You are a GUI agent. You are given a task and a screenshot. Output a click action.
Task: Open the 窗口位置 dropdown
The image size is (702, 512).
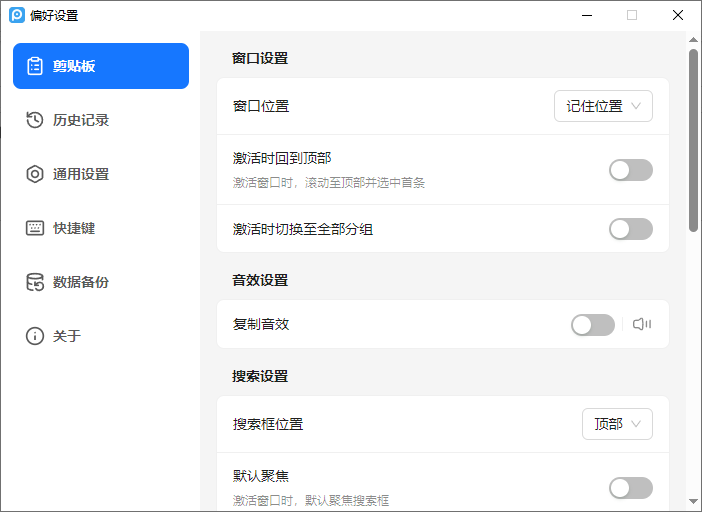coord(603,106)
